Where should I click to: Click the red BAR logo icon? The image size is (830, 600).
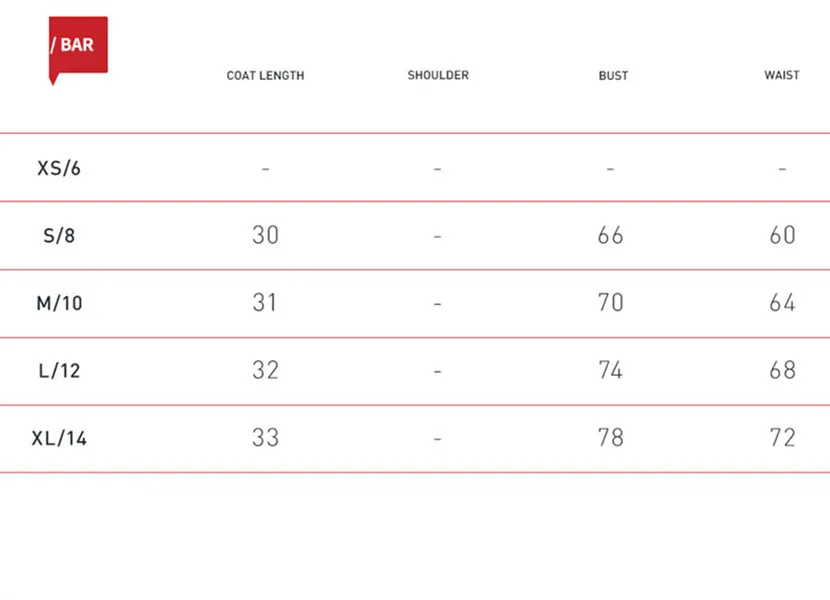point(78,50)
